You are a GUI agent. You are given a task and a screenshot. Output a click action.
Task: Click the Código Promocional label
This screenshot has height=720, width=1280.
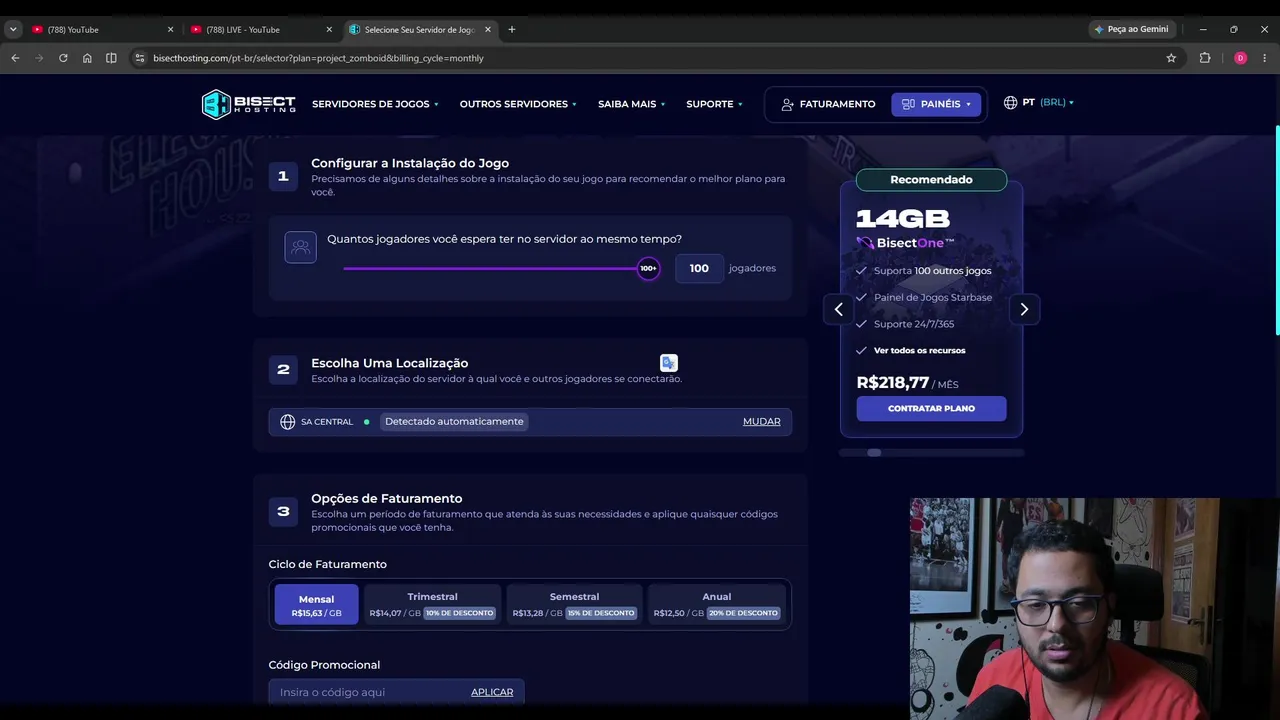pos(324,665)
